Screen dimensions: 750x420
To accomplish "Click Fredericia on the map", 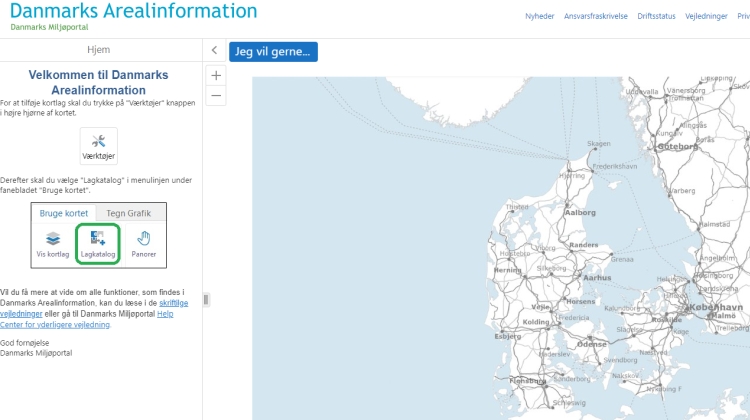I will click(574, 317).
